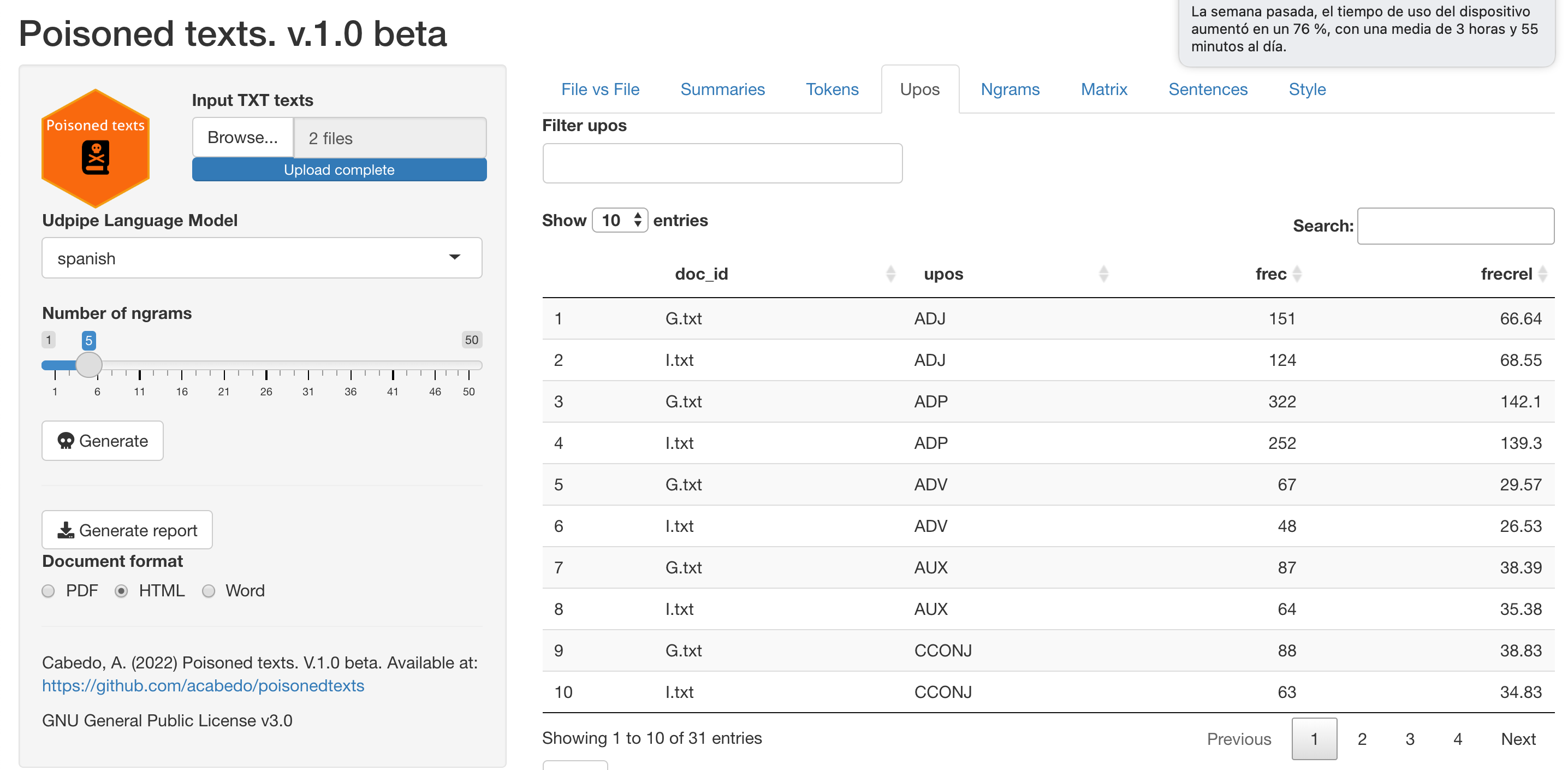Click the CCONJ cell in row 9
Image resolution: width=1568 pixels, height=770 pixels.
(x=942, y=651)
